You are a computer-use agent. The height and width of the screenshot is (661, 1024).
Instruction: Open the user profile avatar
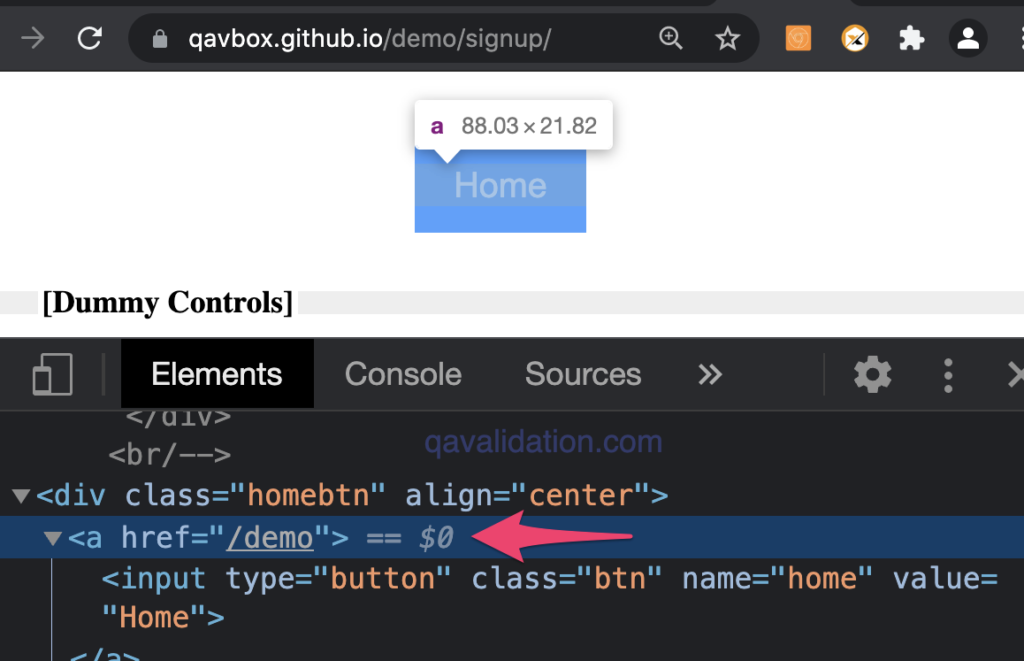[x=968, y=39]
